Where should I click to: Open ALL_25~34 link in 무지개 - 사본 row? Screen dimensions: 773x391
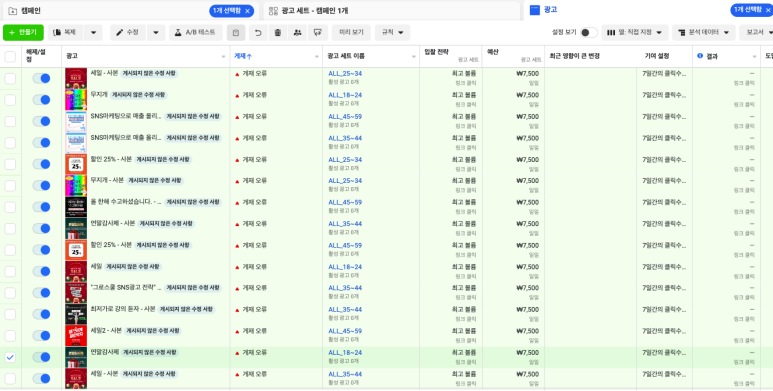tap(345, 181)
